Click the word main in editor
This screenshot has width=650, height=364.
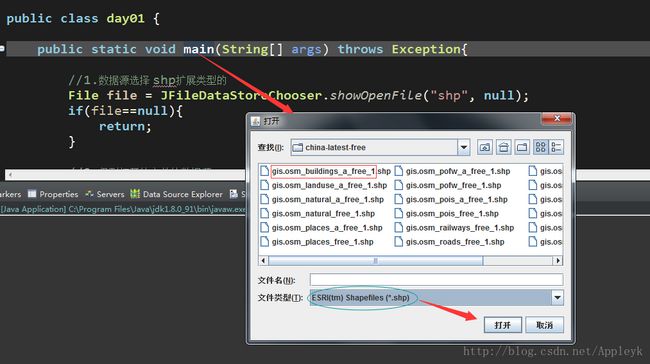click(x=199, y=49)
